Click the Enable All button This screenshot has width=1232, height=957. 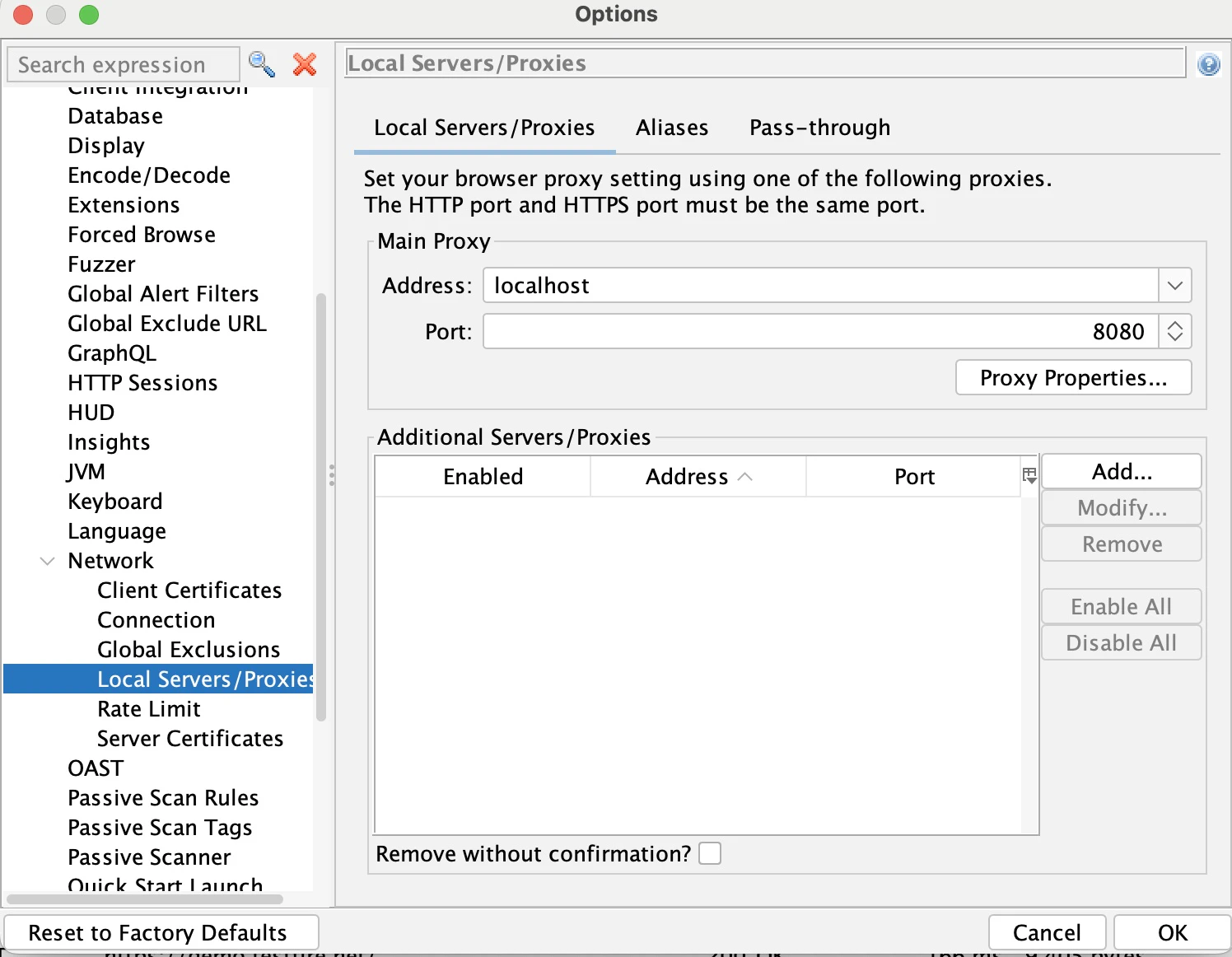(x=1122, y=607)
